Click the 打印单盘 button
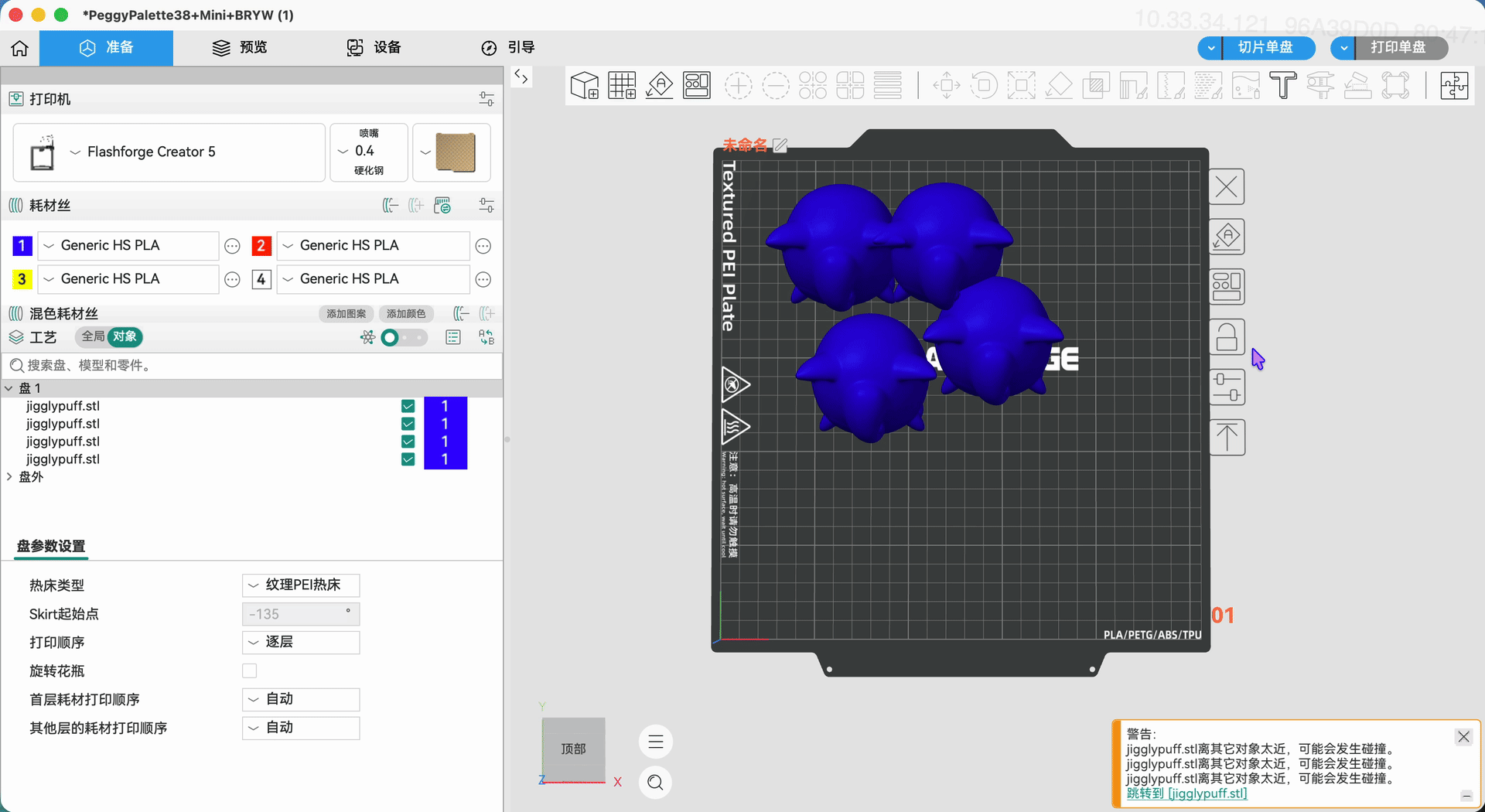 [1402, 48]
